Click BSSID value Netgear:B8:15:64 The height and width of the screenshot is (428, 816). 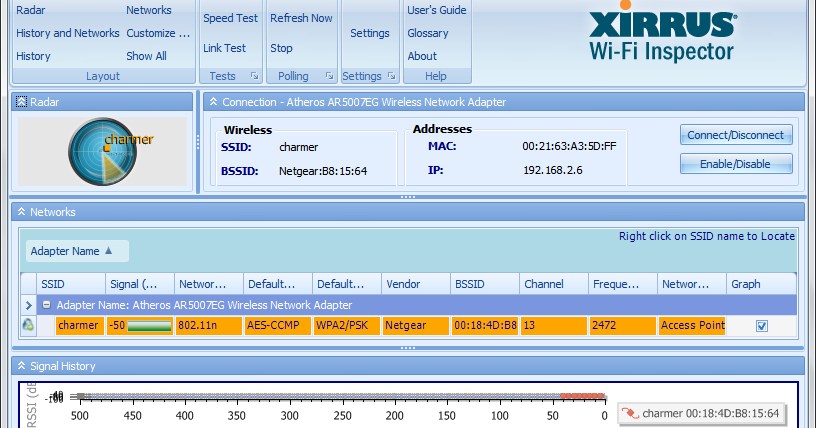tap(323, 171)
